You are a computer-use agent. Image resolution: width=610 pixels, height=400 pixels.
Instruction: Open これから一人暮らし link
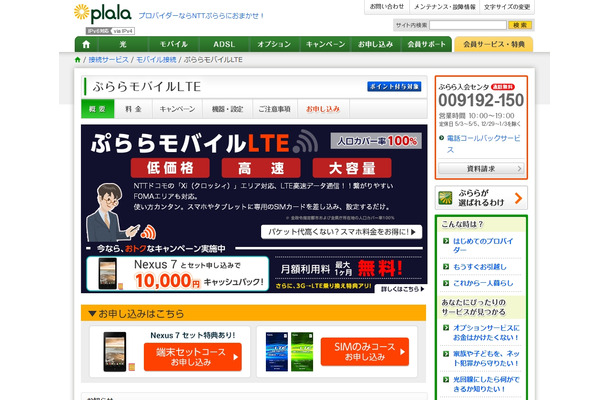pos(483,283)
